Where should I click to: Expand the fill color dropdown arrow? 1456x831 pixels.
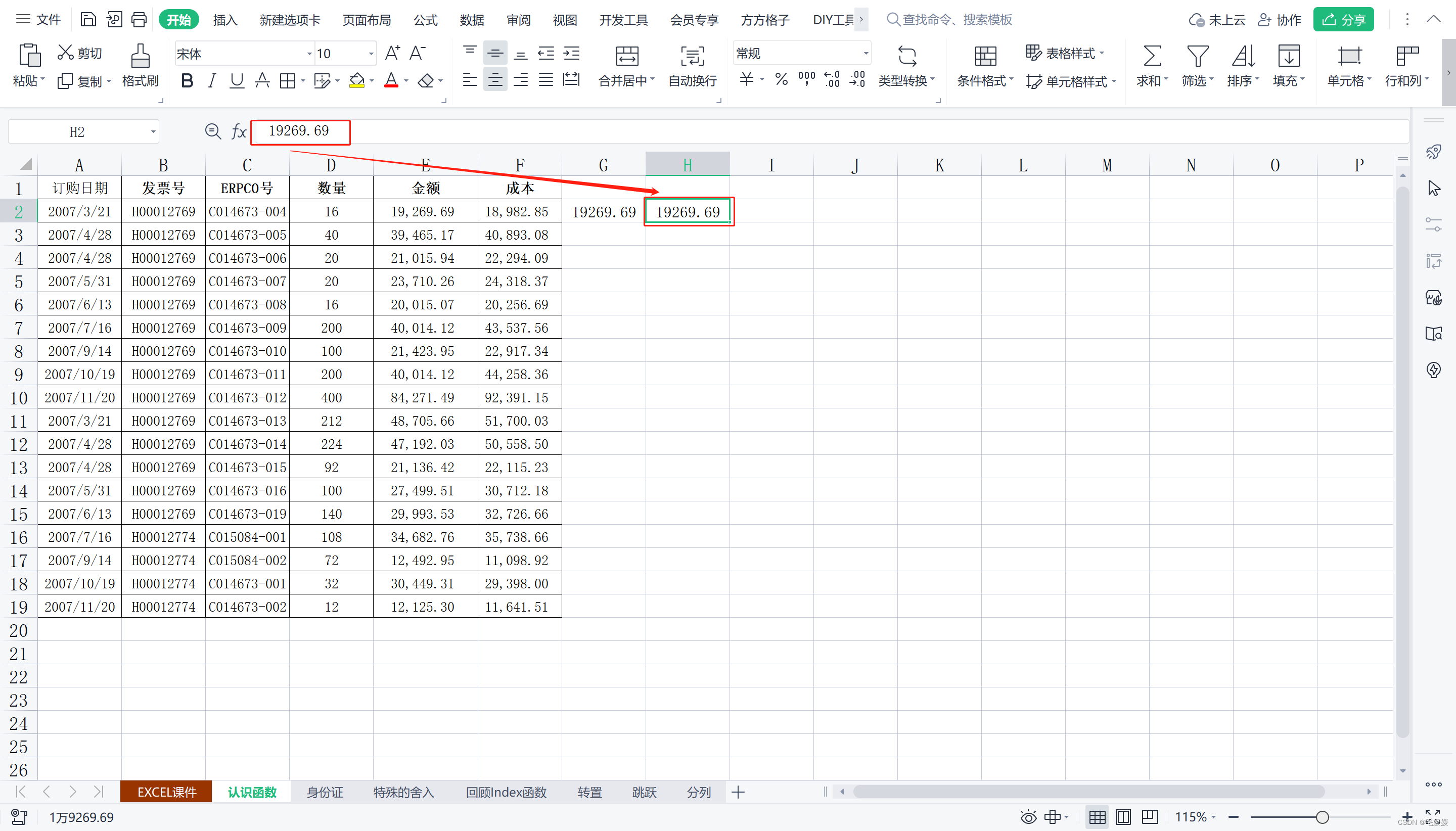tap(372, 80)
